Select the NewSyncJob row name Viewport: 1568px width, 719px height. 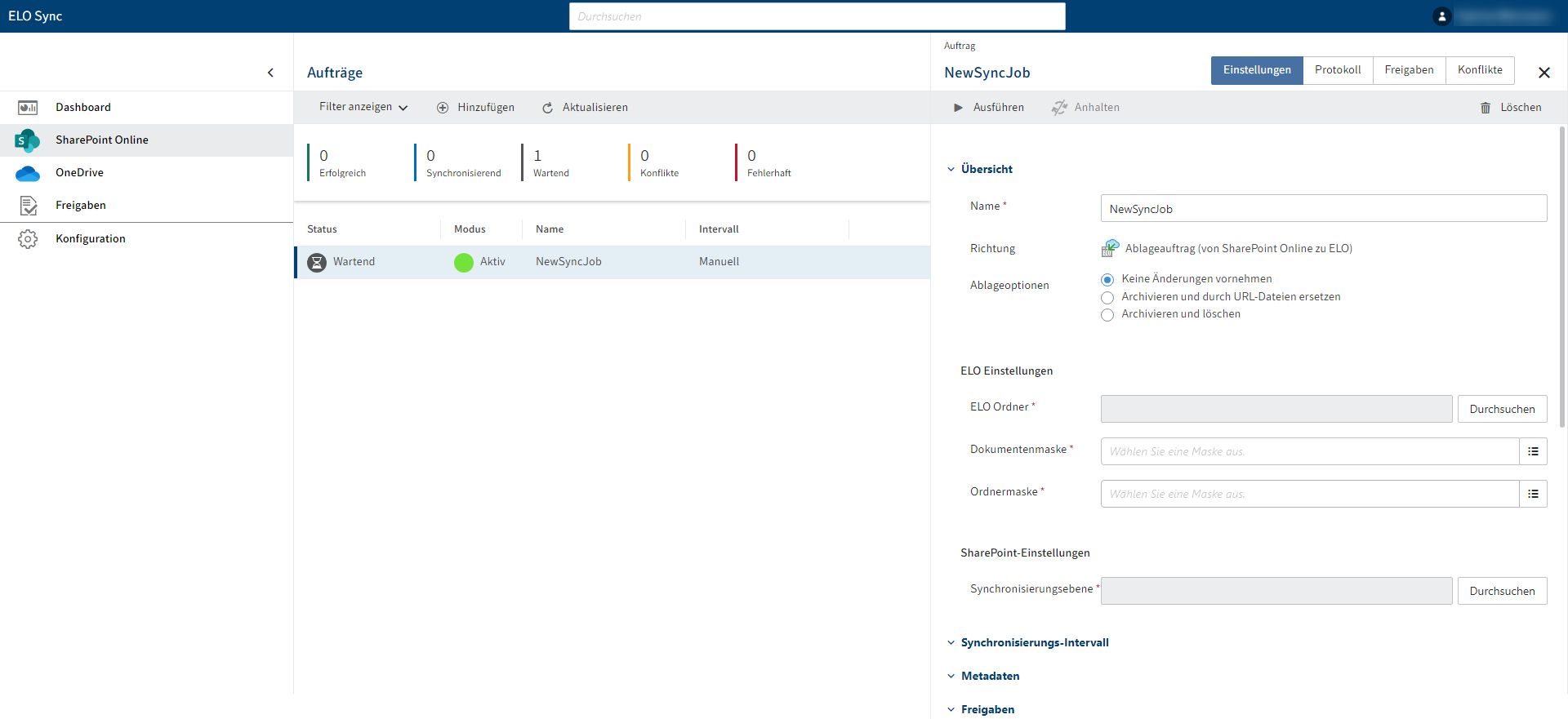pos(568,262)
